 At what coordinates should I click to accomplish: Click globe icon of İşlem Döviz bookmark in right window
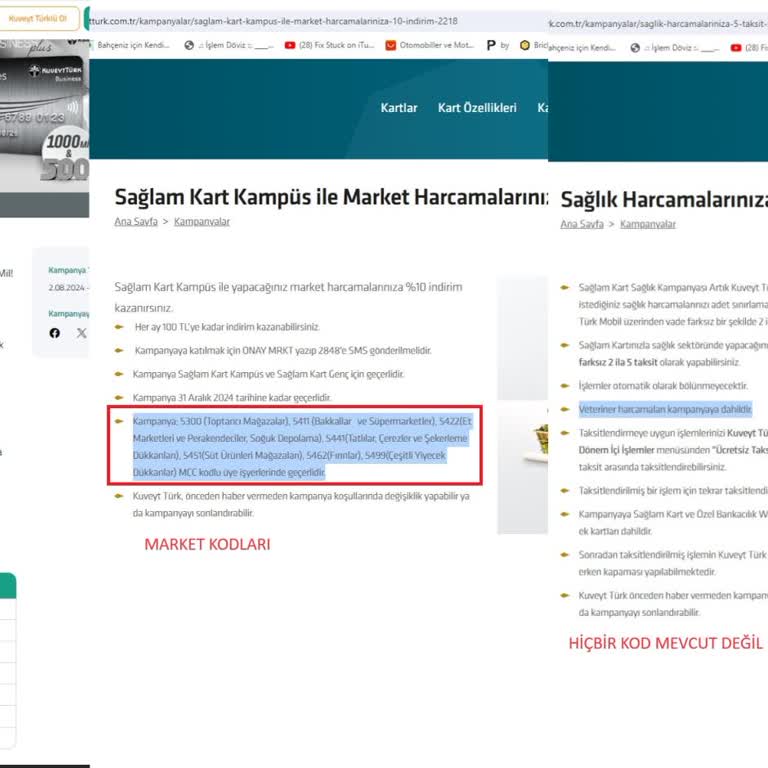635,48
